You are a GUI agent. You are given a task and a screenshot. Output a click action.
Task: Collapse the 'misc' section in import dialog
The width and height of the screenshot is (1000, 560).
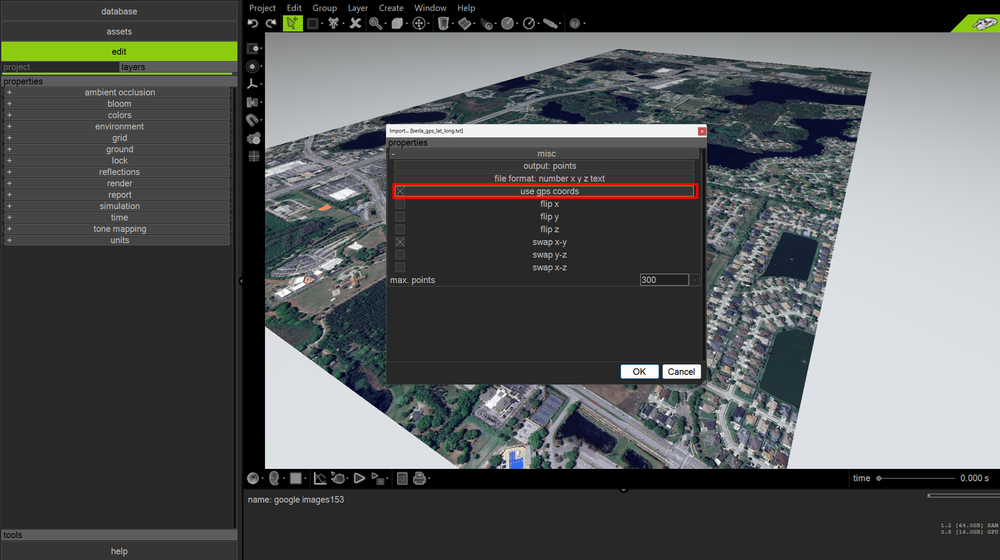tap(393, 154)
